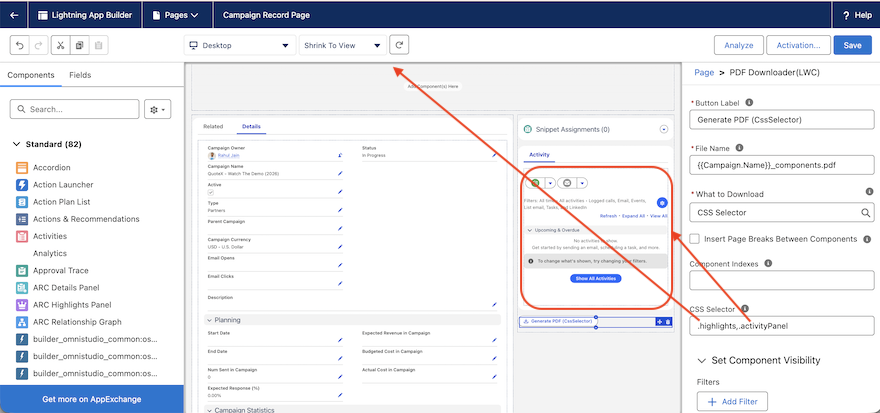Image resolution: width=880 pixels, height=413 pixels.
Task: Click the Component Indexes input field
Action: pyautogui.click(x=781, y=280)
